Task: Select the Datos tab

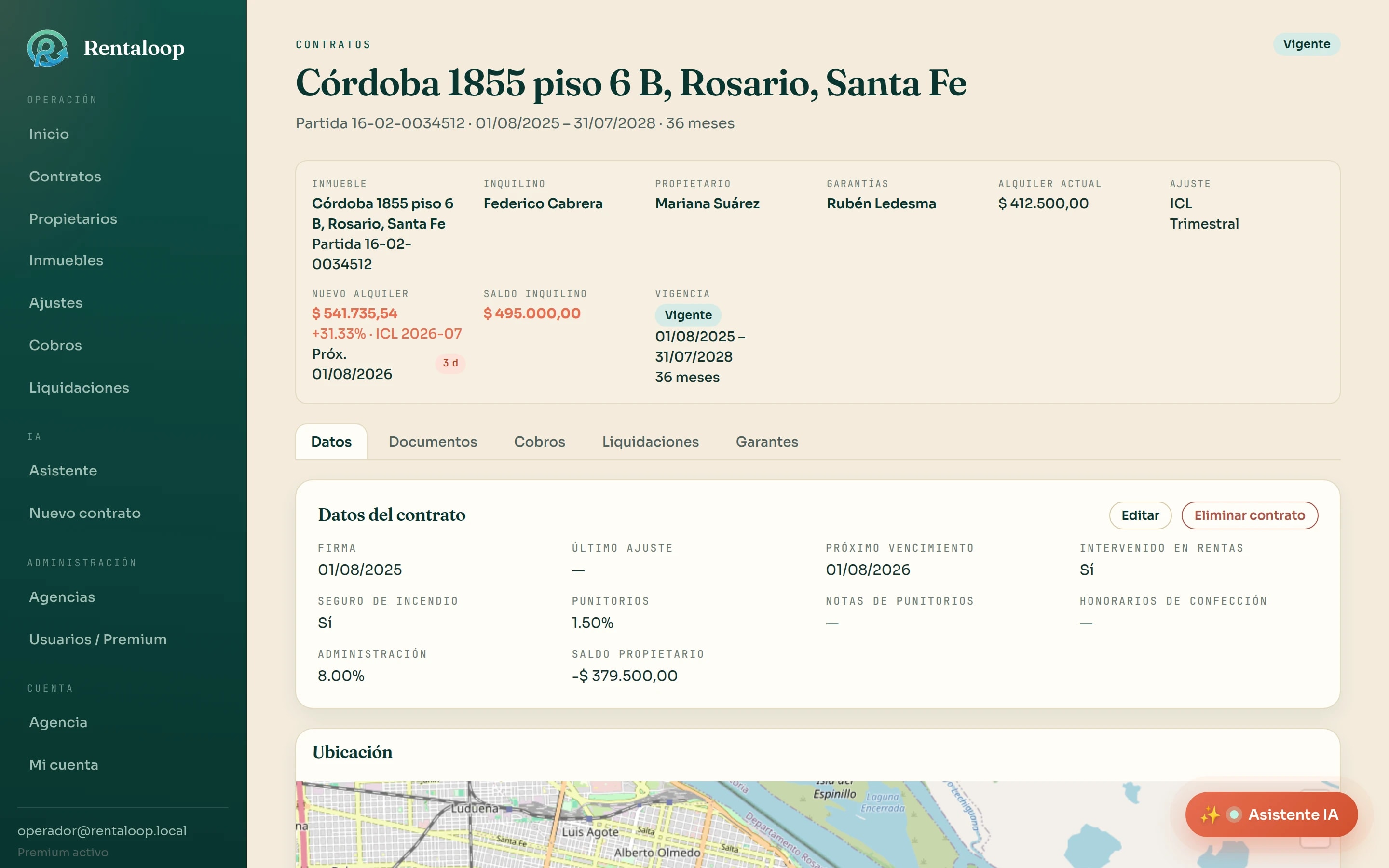Action: click(x=331, y=441)
